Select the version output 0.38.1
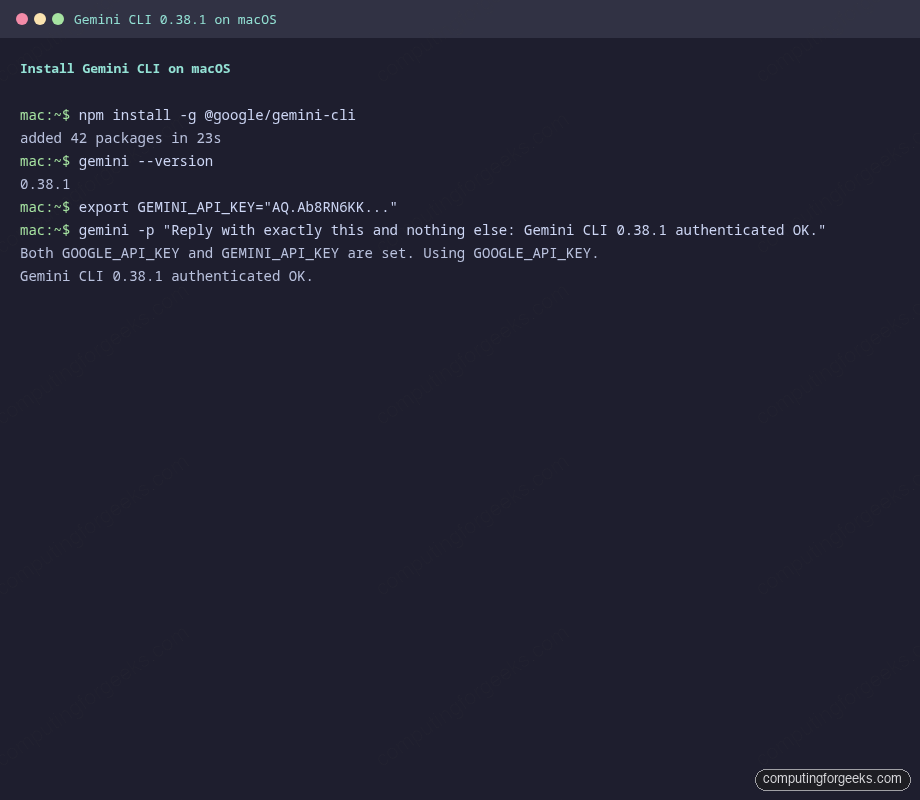920x800 pixels. (x=44, y=184)
